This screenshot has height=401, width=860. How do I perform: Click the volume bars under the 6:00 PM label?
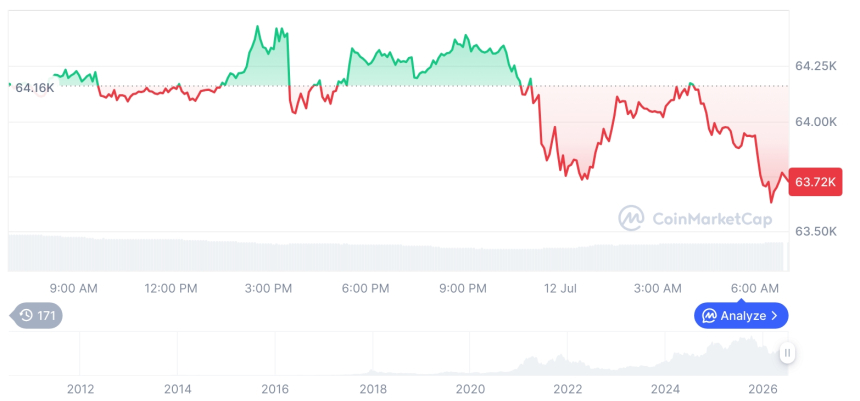(365, 257)
